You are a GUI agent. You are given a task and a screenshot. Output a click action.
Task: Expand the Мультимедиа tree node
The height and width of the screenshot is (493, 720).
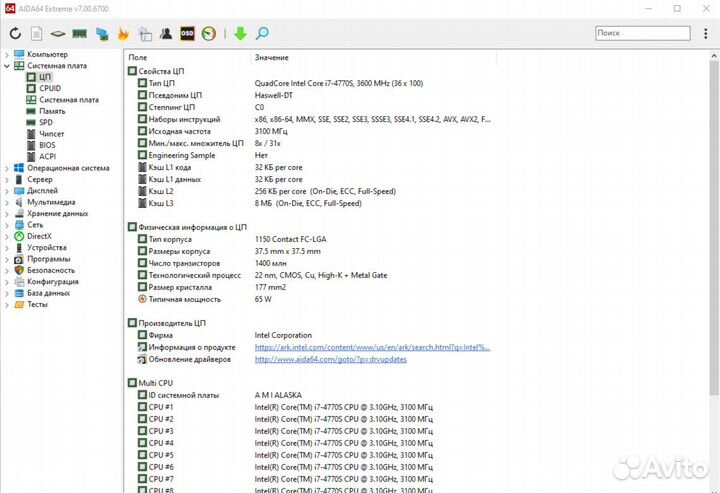pos(6,202)
